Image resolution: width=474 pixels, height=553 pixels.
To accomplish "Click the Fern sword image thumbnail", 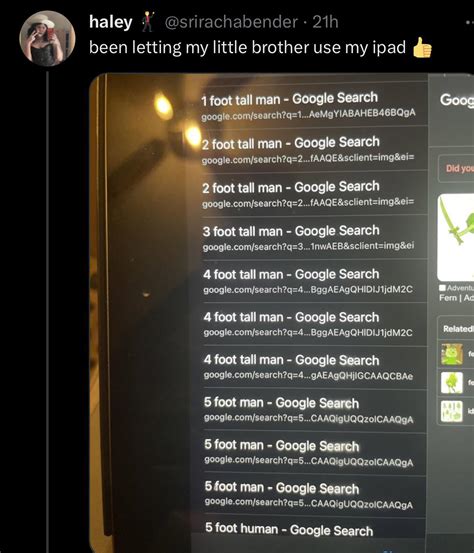I will [456, 237].
